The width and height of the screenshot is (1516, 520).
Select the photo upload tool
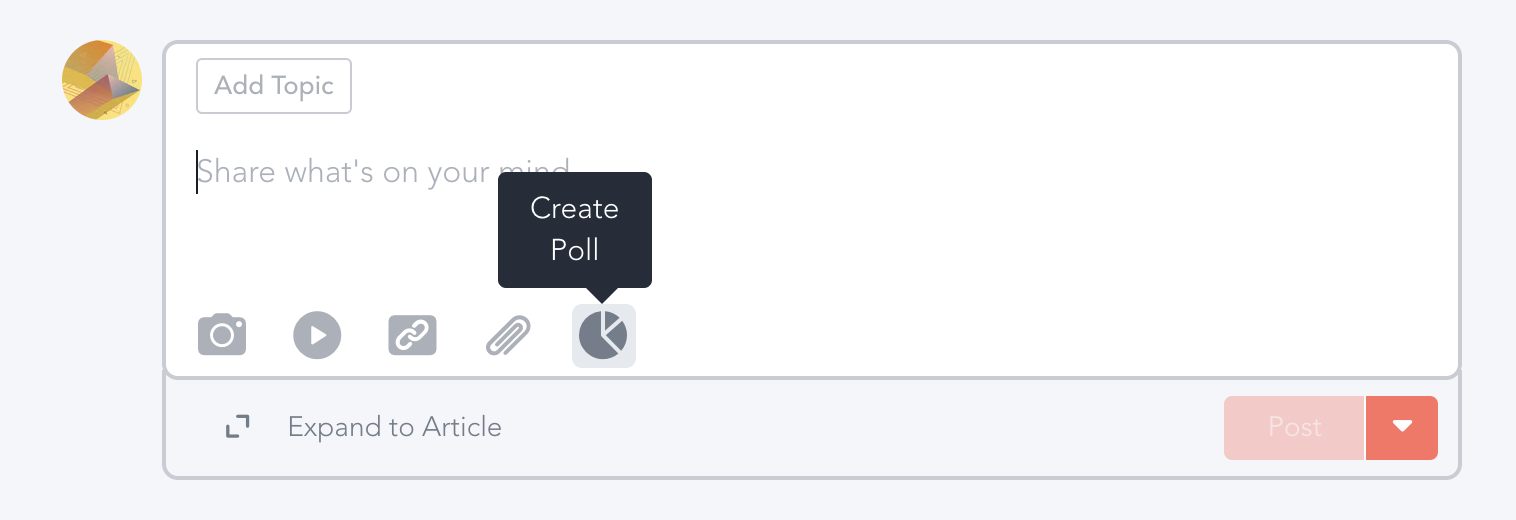pyautogui.click(x=222, y=335)
